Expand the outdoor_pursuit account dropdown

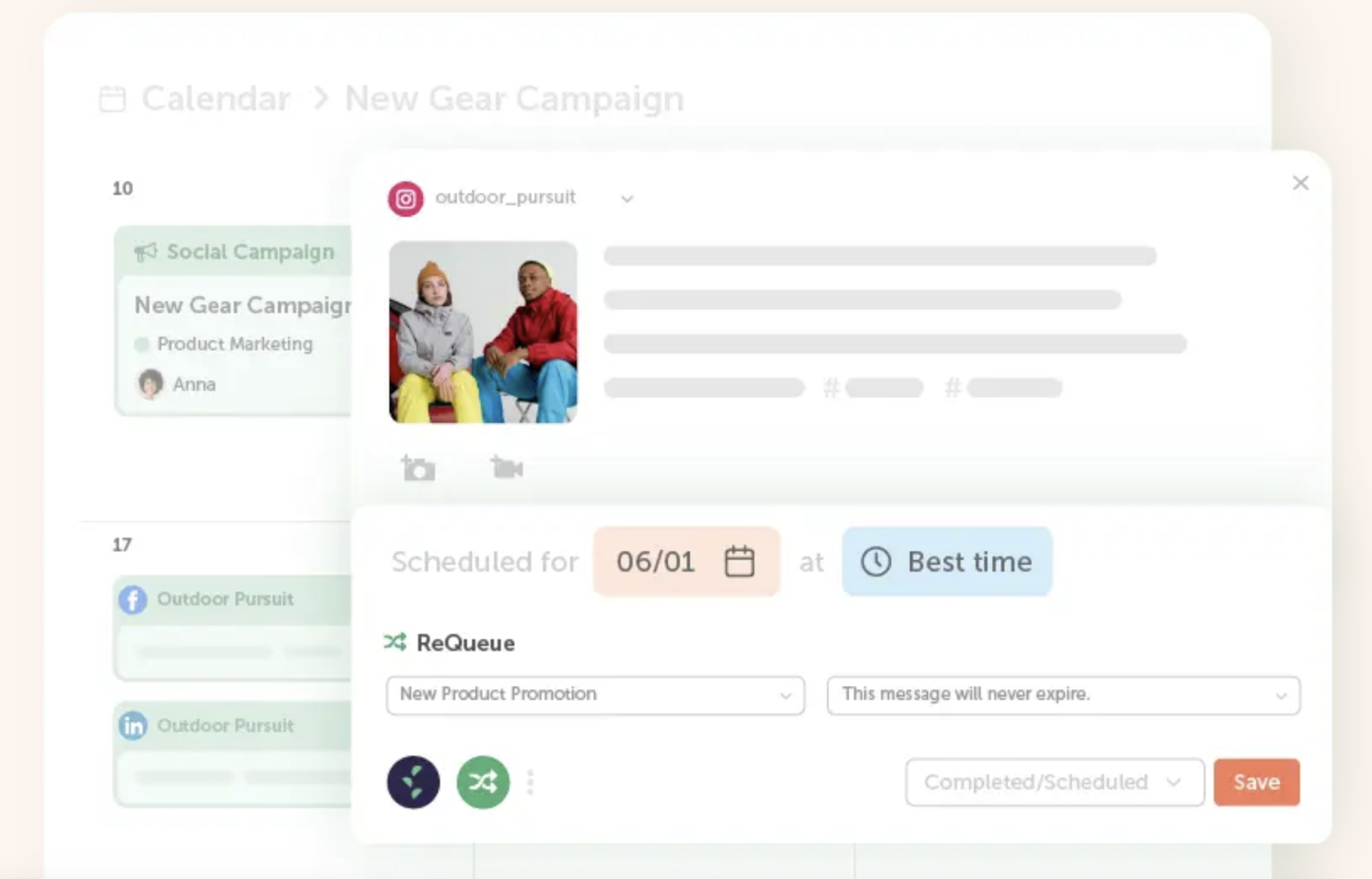coord(628,198)
